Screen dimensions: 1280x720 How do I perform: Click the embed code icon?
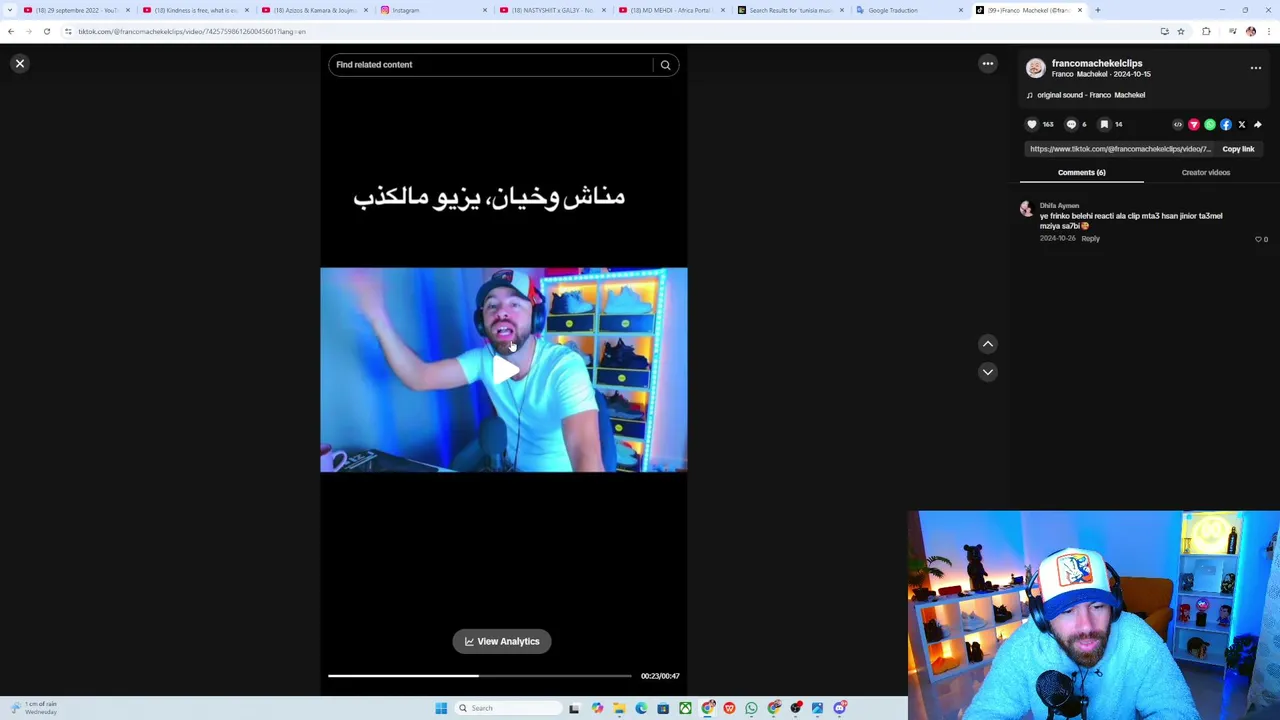click(x=1178, y=125)
